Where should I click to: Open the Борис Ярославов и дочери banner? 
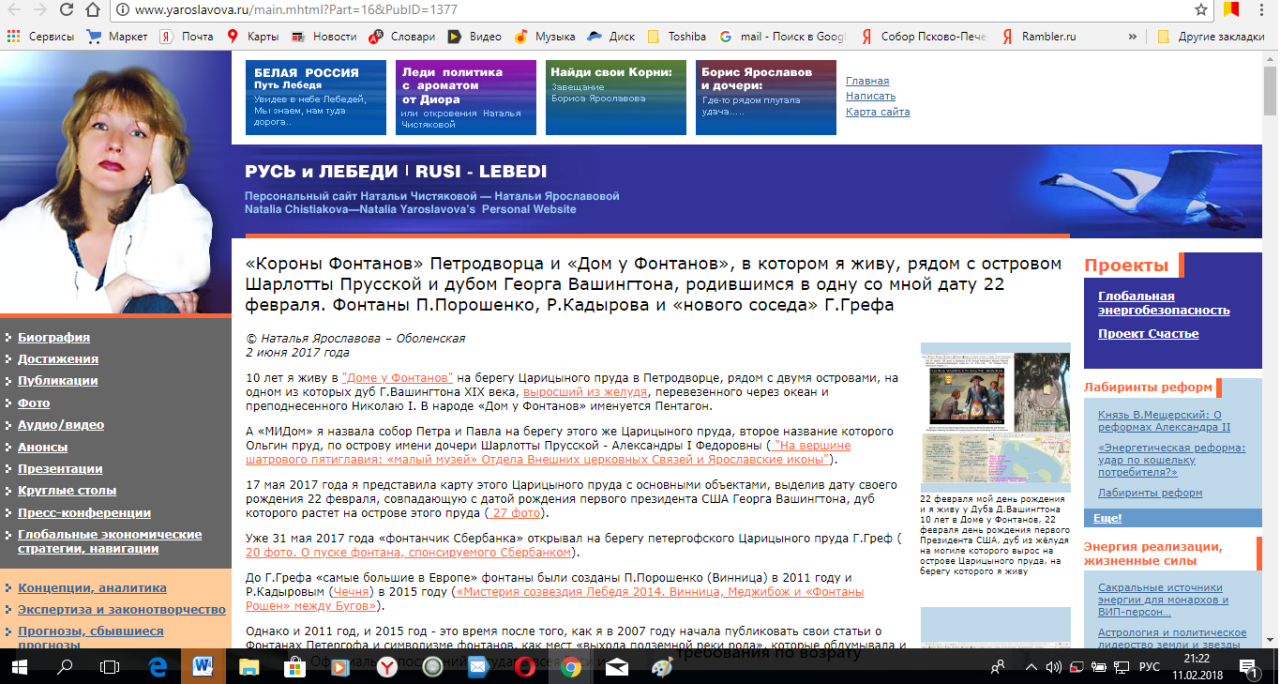[767, 98]
